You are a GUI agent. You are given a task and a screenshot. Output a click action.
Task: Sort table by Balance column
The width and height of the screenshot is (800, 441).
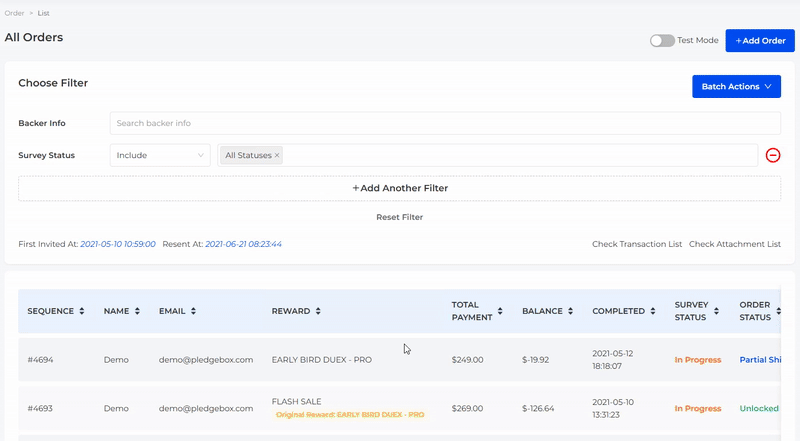[x=571, y=311]
